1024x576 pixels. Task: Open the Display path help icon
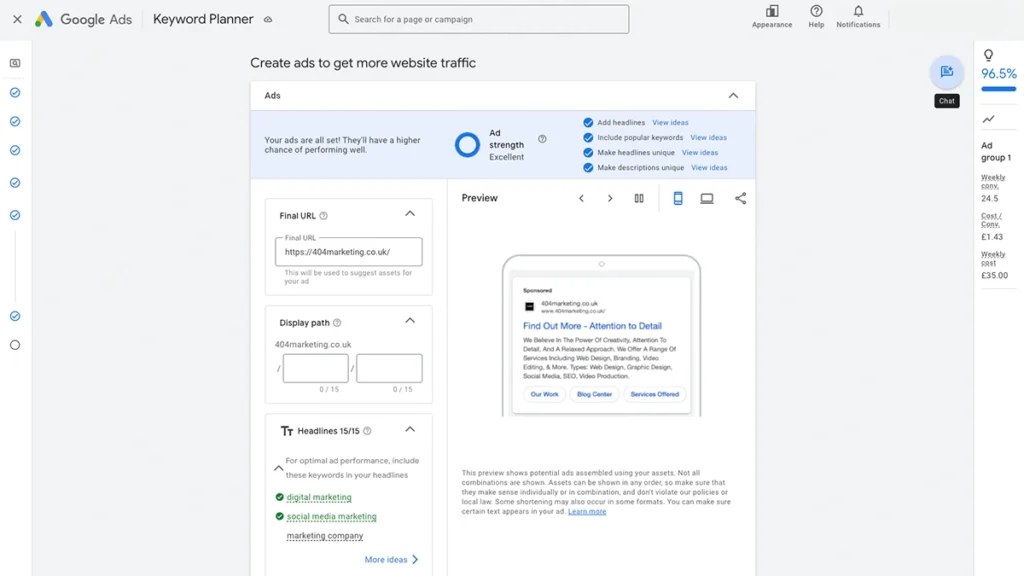tap(337, 323)
